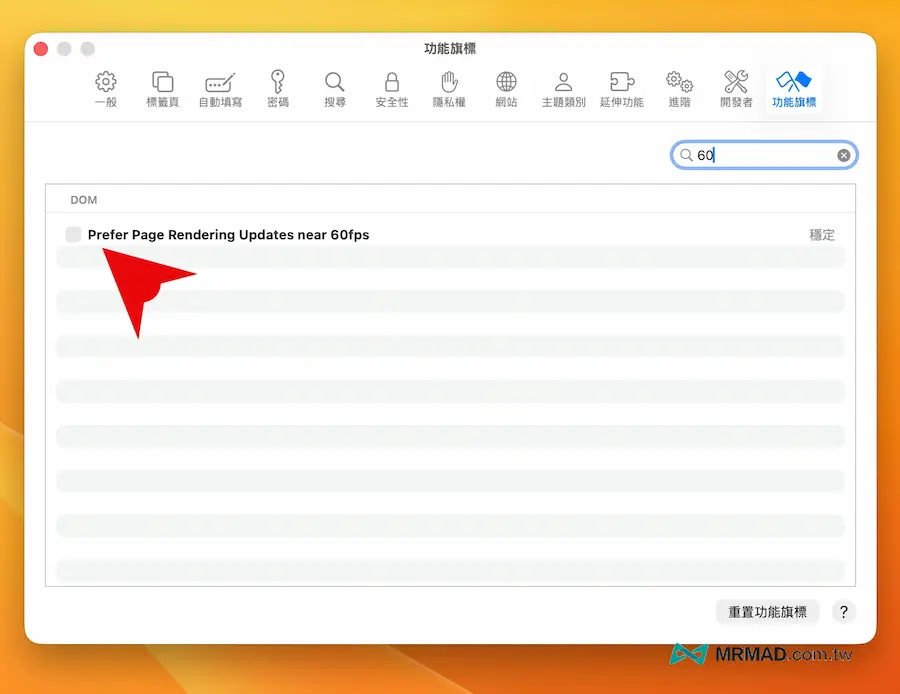
Task: Click inside the search input field
Action: (x=760, y=155)
